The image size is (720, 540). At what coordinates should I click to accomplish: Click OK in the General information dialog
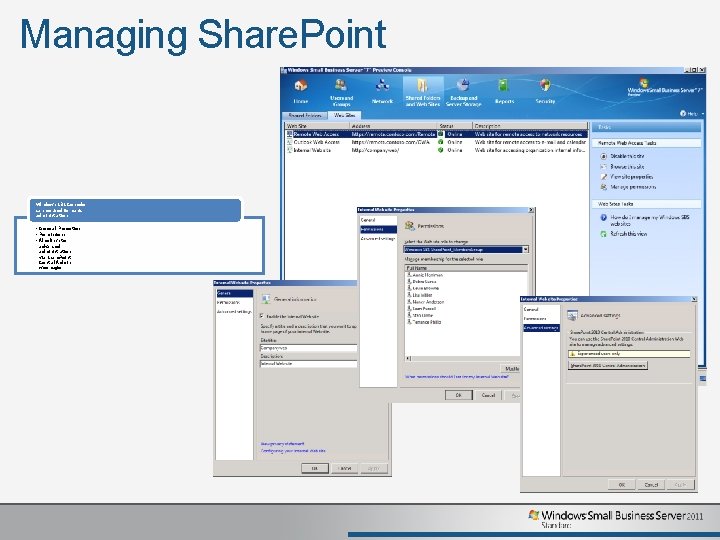click(315, 468)
